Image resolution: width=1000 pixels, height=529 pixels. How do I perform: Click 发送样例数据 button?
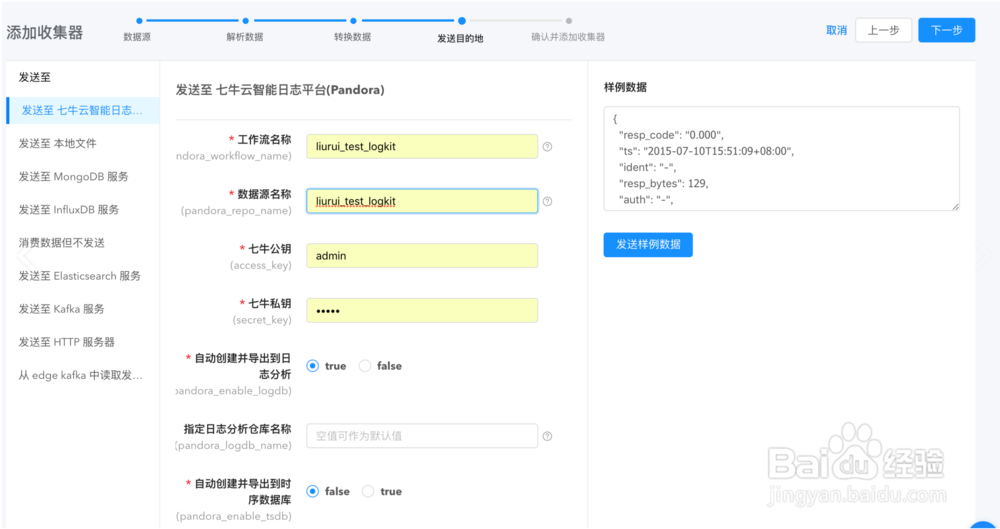[x=648, y=245]
